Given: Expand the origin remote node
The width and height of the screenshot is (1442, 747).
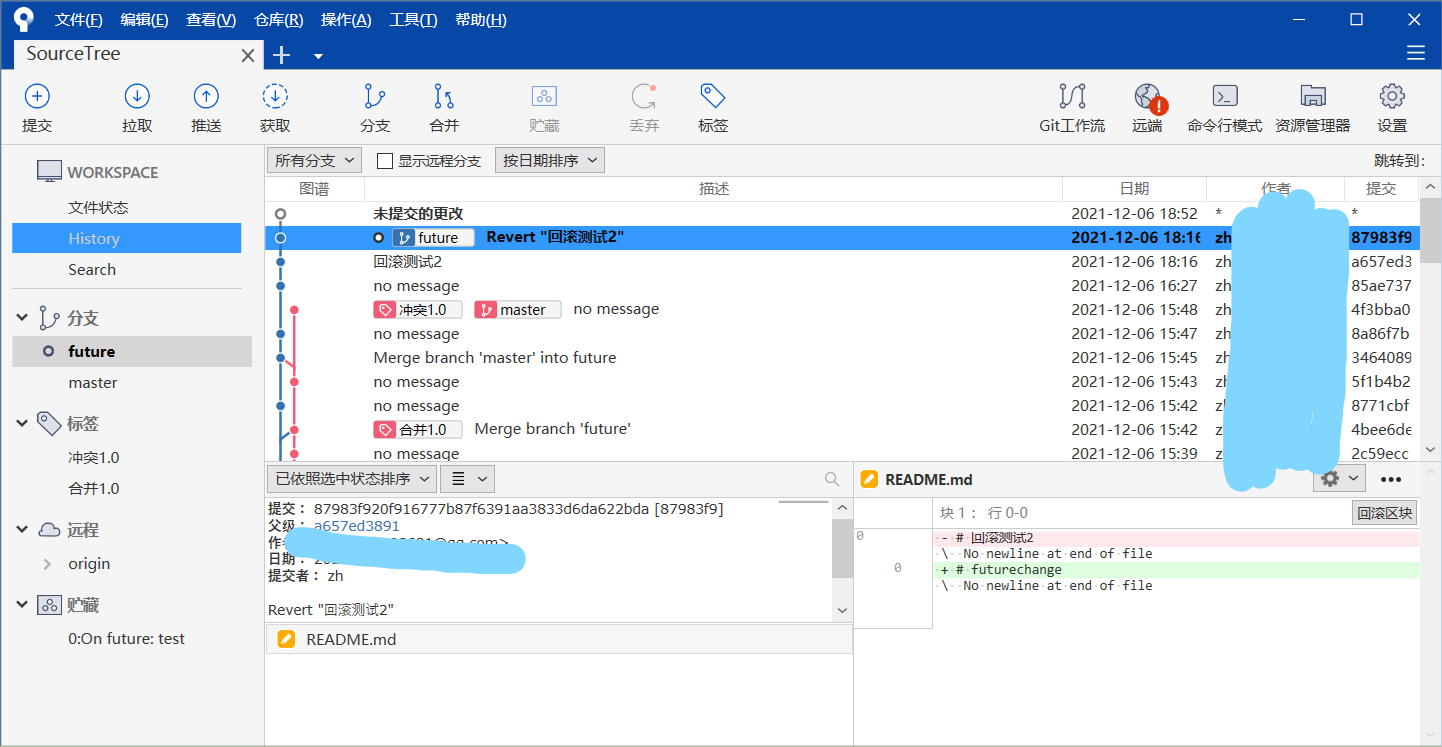Looking at the screenshot, I should [x=47, y=564].
